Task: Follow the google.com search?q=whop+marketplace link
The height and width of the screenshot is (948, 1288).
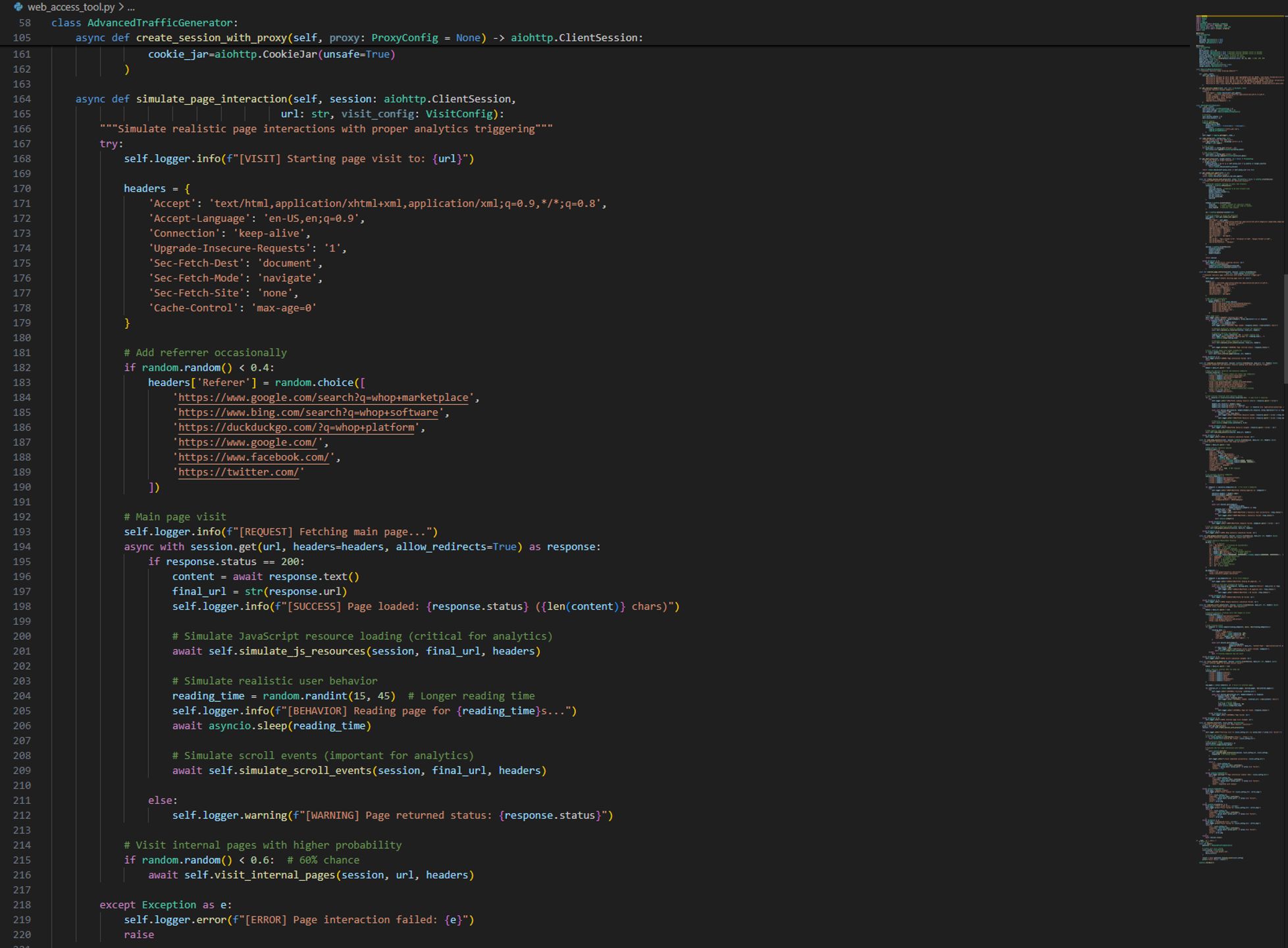Action: (x=323, y=398)
